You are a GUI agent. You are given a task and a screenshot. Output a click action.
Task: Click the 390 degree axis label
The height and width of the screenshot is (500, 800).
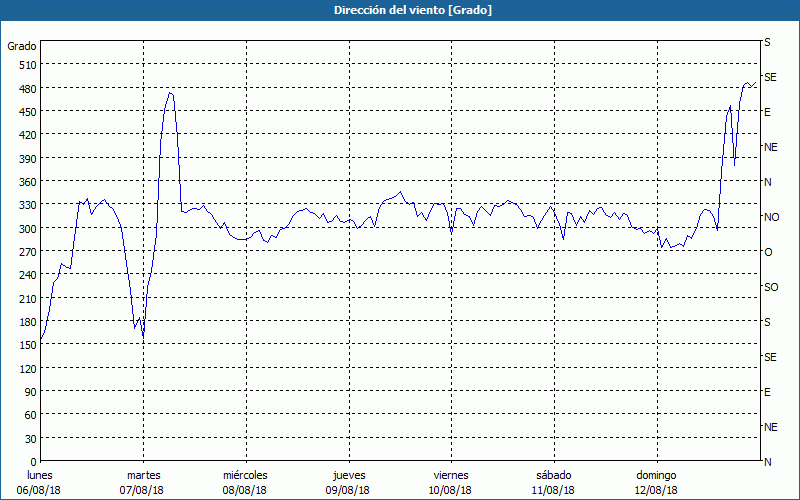[28, 159]
